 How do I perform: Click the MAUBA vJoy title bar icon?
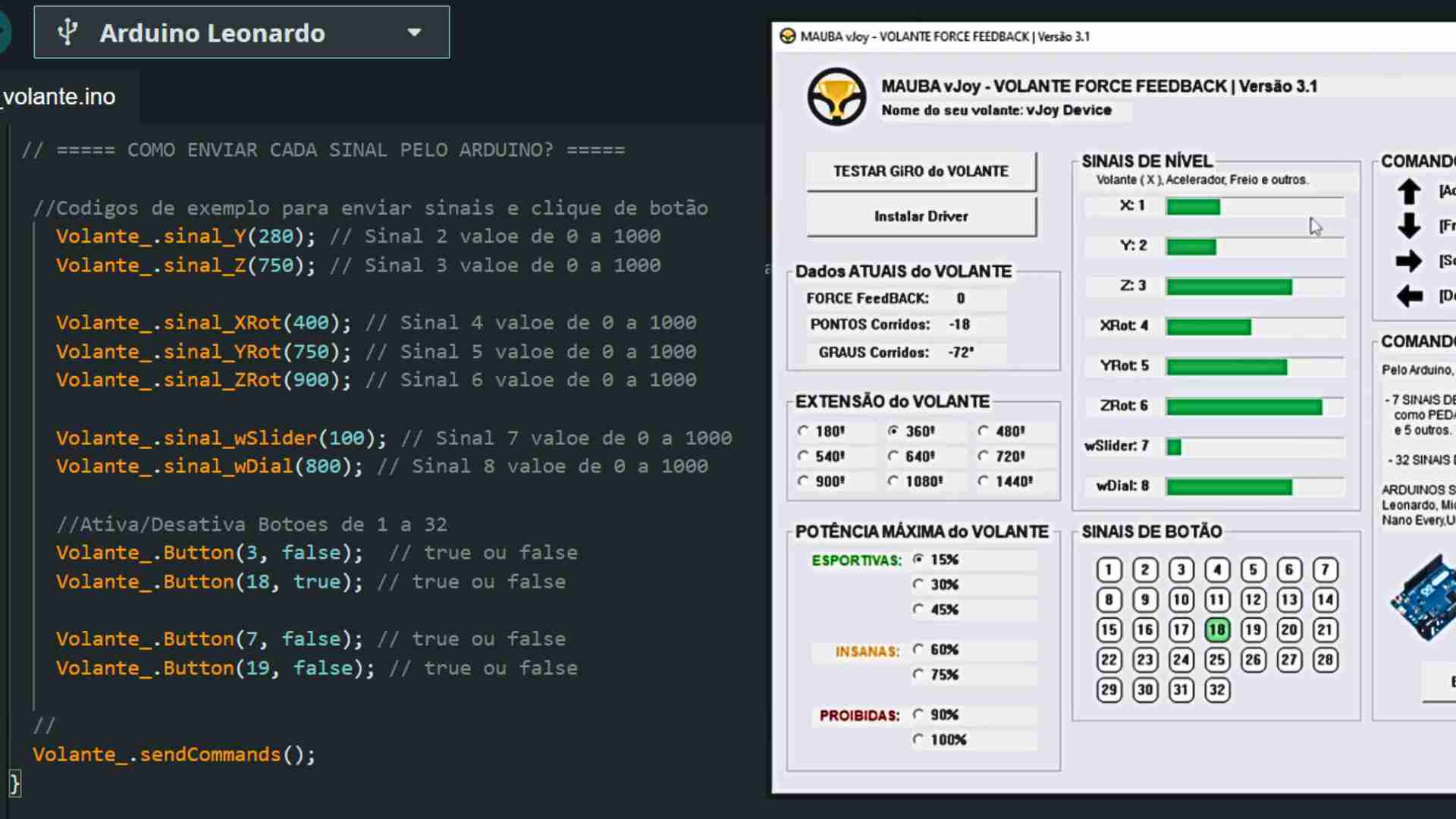point(787,36)
